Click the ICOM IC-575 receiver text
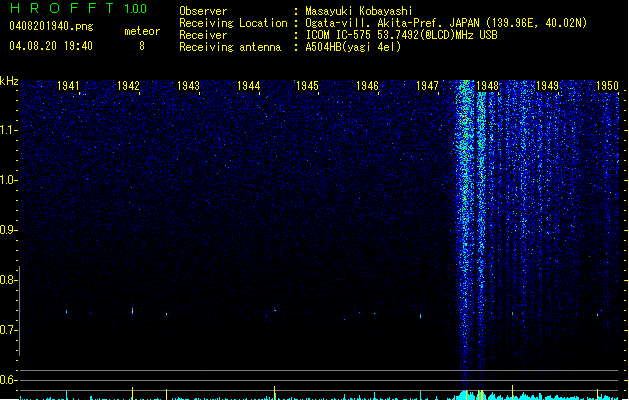The image size is (629, 400). (402, 35)
